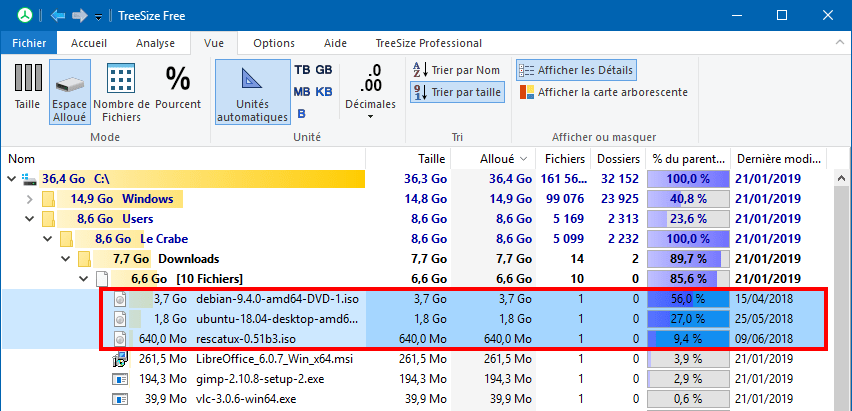Collapse the C:\ drive node
This screenshot has width=852, height=411.
[11, 178]
